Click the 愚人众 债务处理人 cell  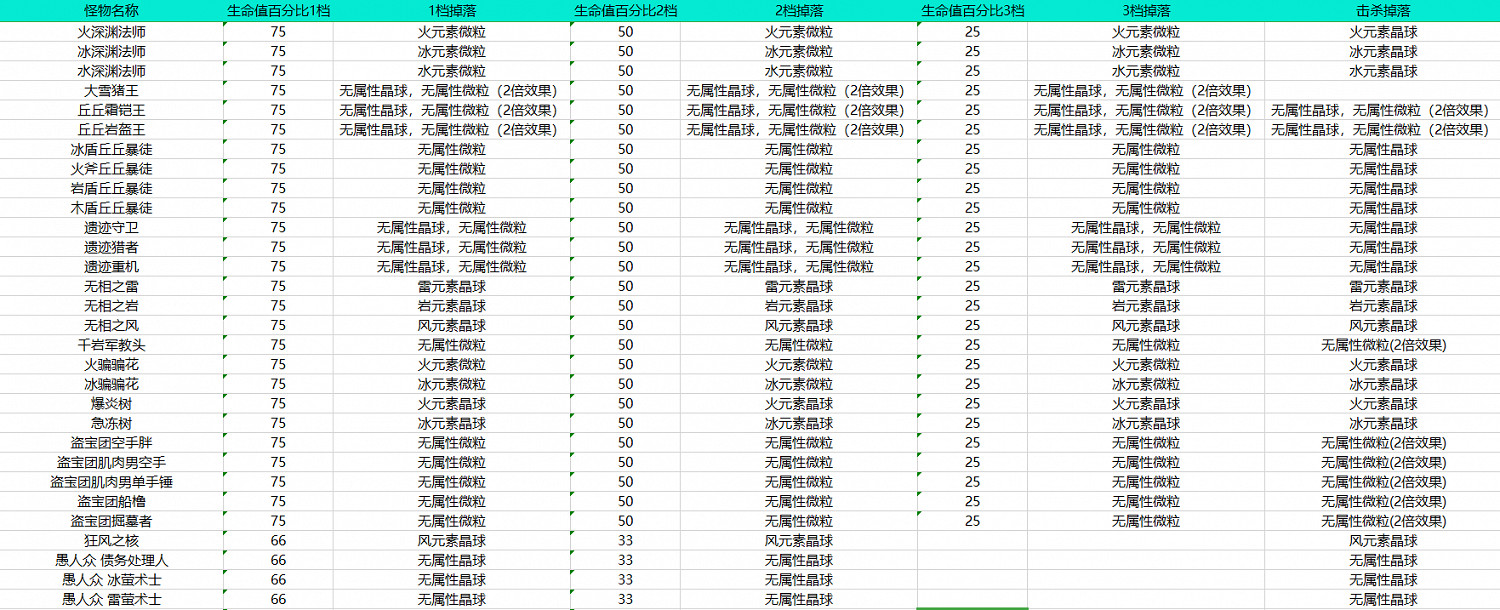[x=111, y=561]
